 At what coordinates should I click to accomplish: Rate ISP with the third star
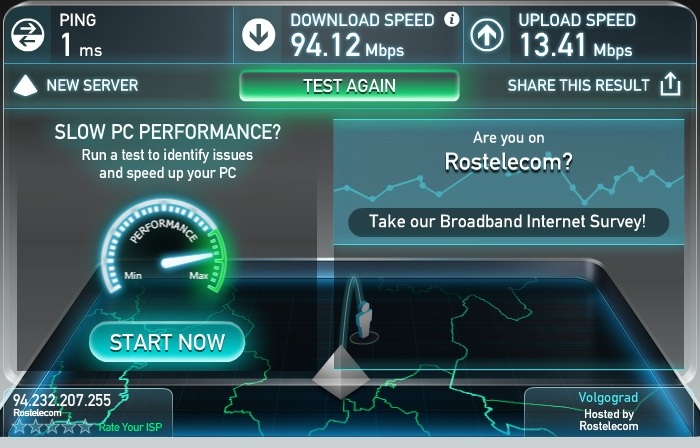pyautogui.click(x=52, y=427)
